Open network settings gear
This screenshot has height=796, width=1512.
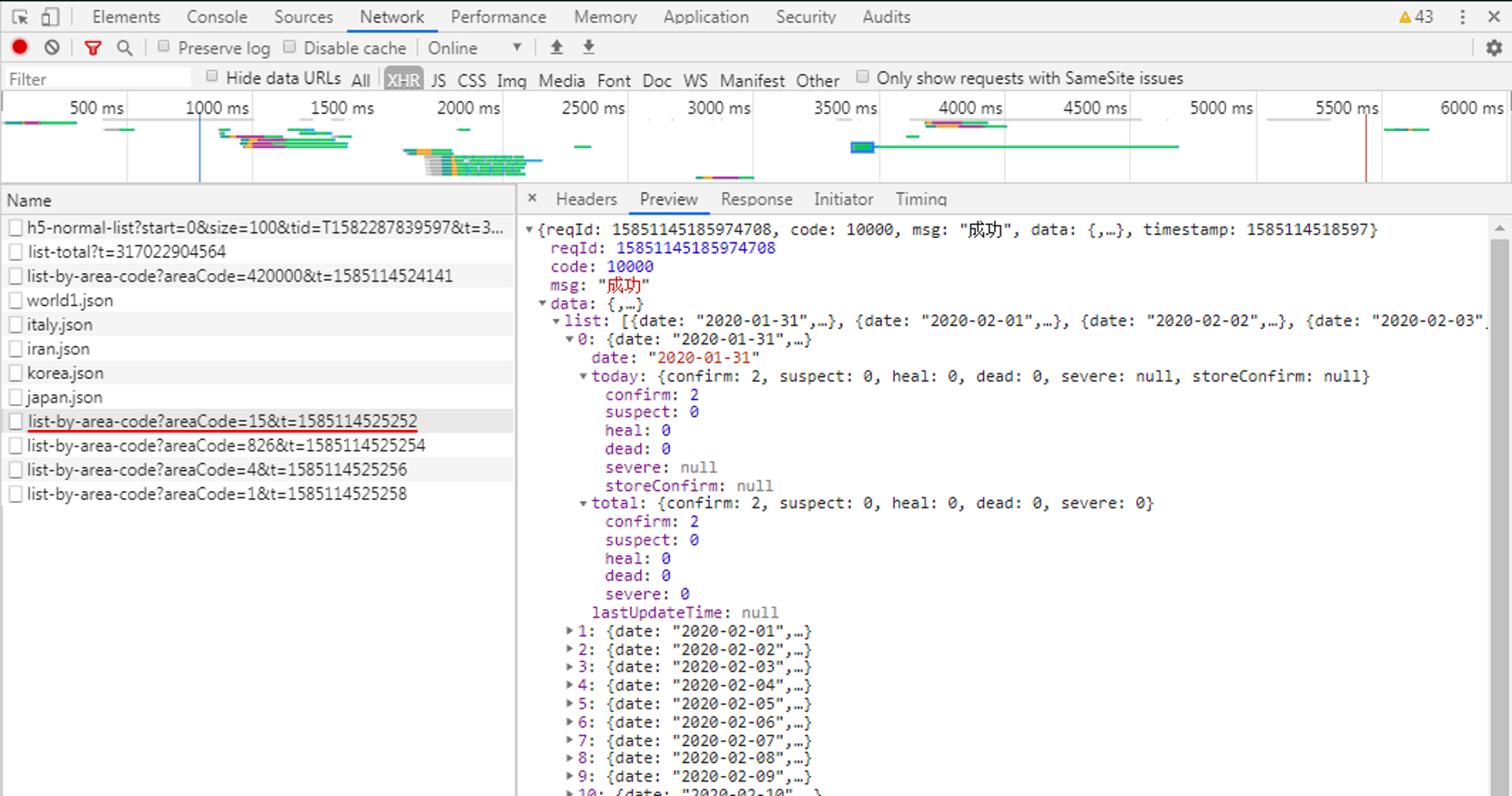pyautogui.click(x=1494, y=47)
